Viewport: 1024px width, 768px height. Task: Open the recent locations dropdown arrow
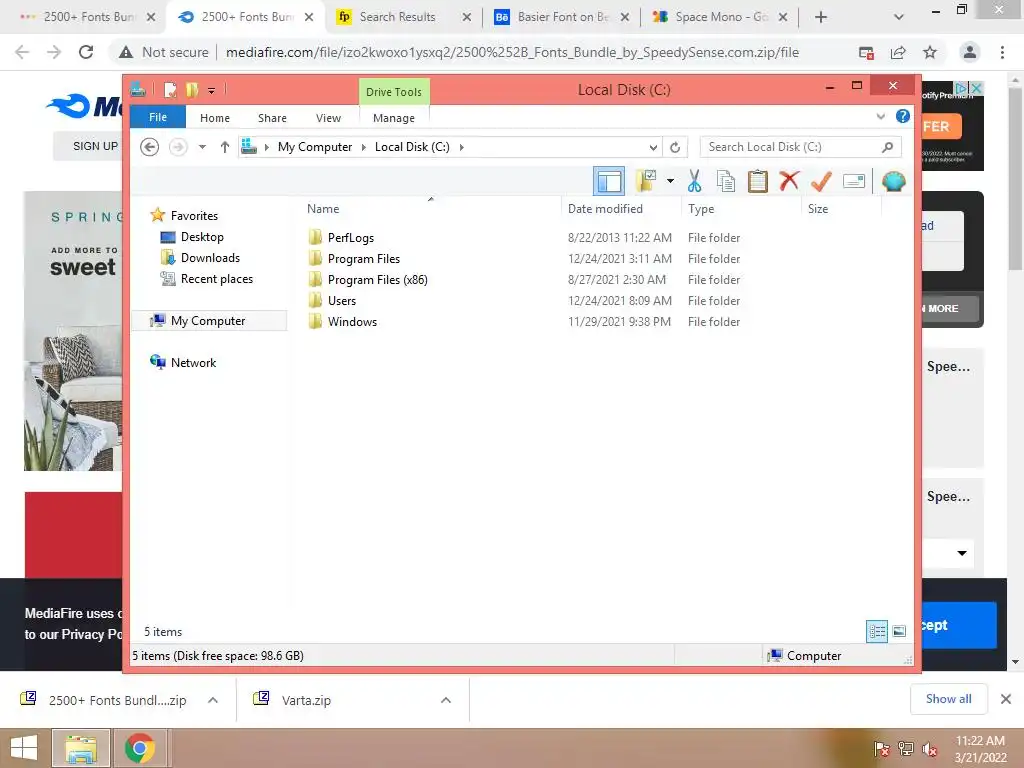pos(202,147)
